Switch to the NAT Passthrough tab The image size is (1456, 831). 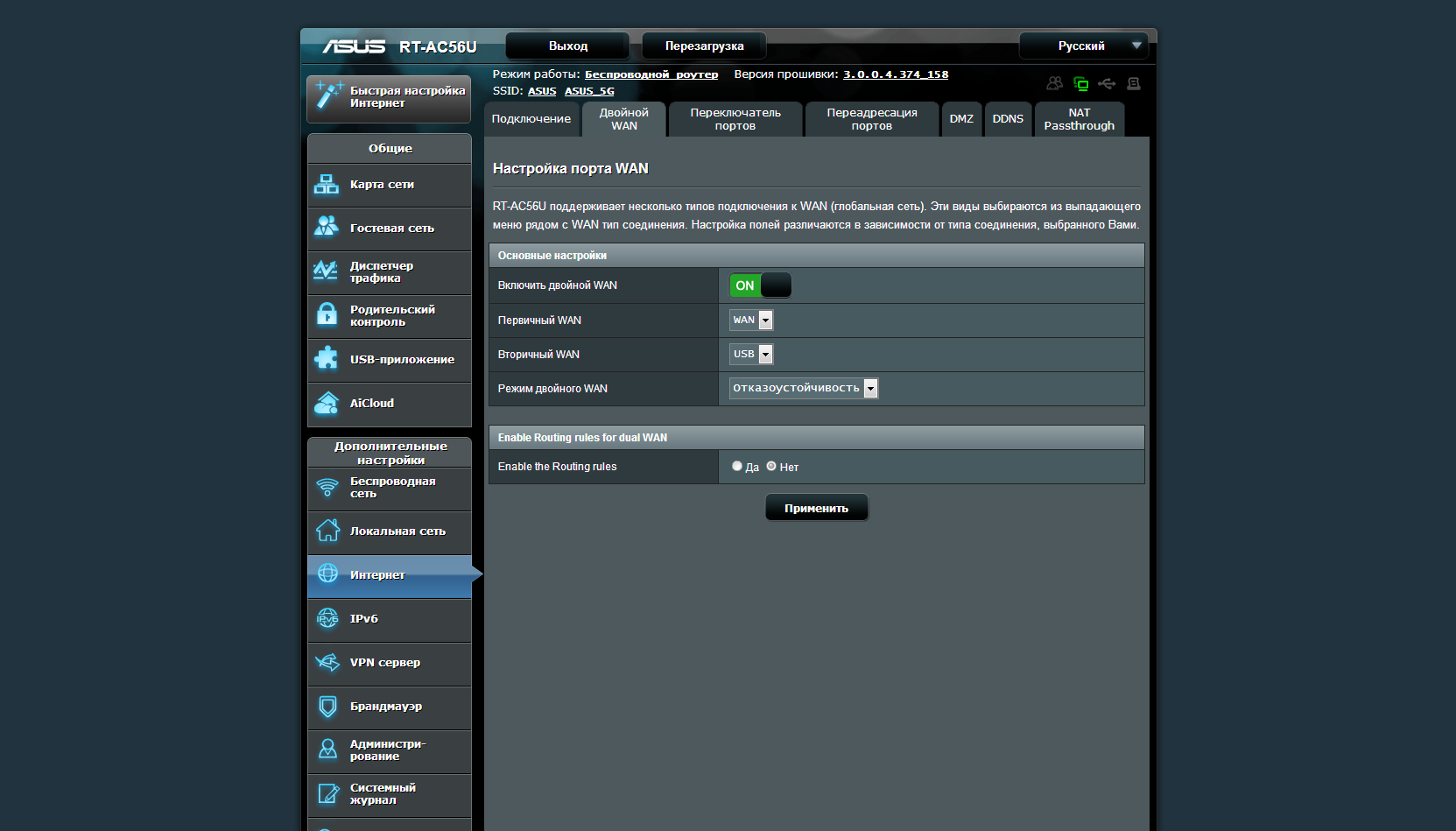click(1080, 119)
